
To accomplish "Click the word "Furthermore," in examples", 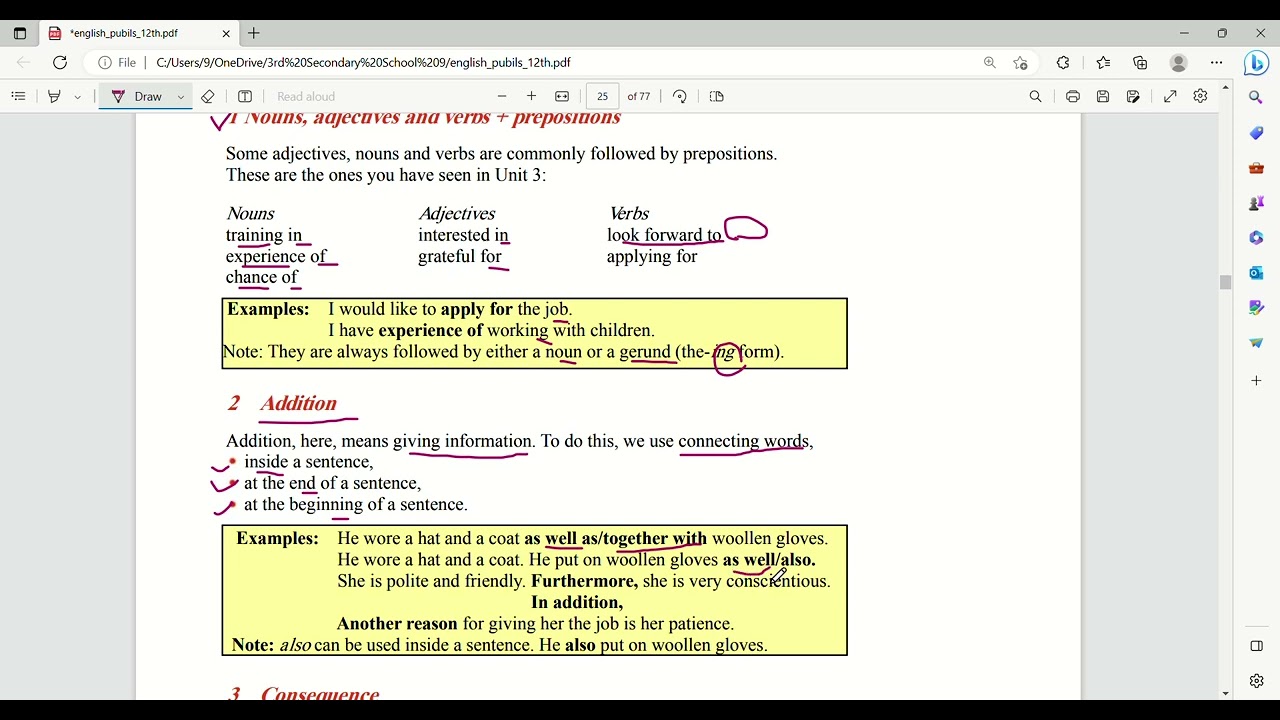I will 584,581.
